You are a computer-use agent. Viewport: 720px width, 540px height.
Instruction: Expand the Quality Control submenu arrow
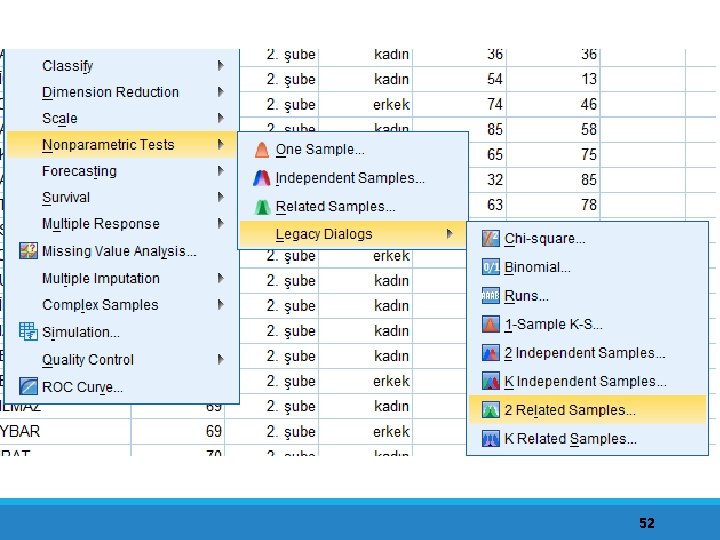coord(220,359)
